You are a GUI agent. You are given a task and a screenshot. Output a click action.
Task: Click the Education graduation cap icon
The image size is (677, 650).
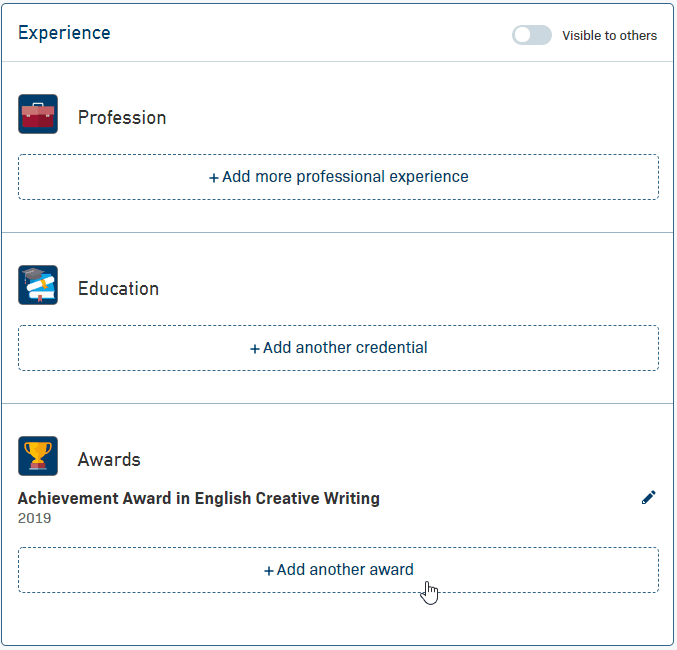[38, 285]
